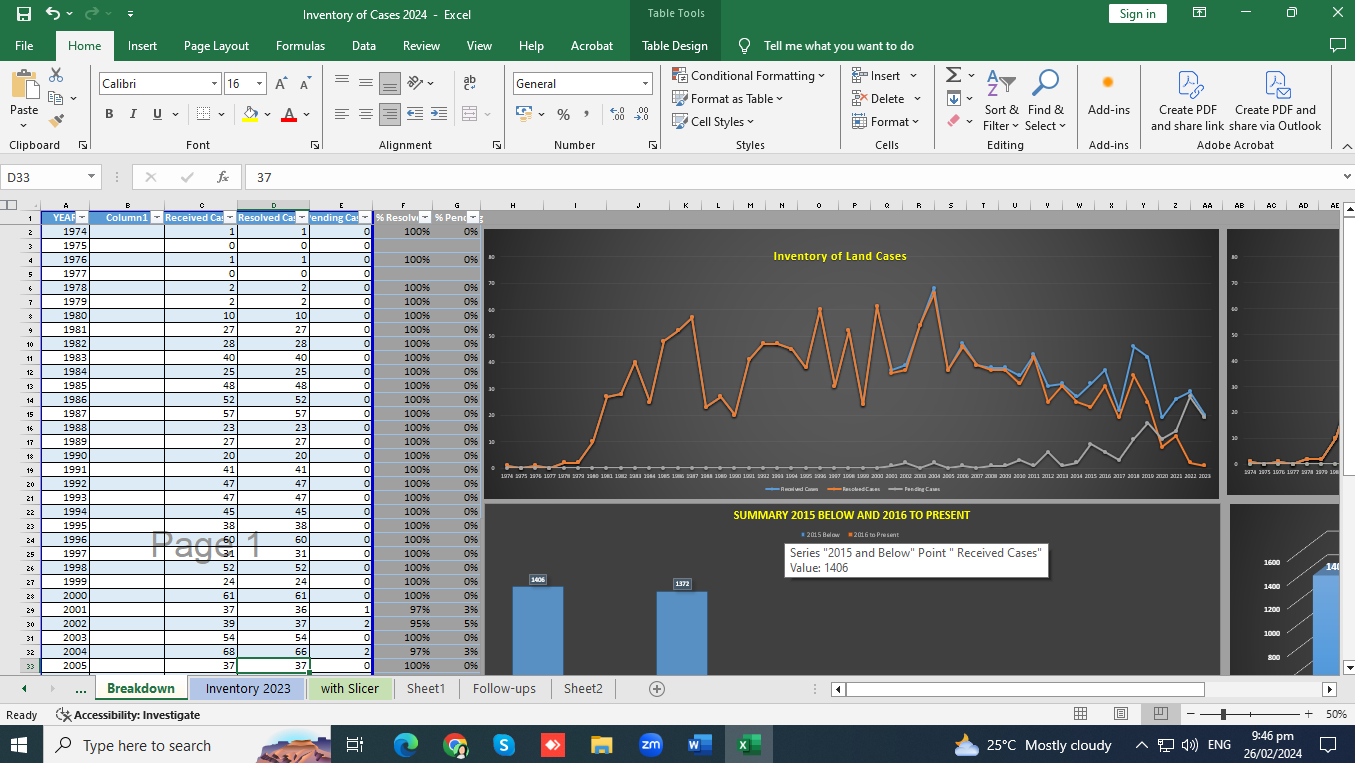Click Accessibility: Investigate in status bar
The width and height of the screenshot is (1355, 763).
click(128, 715)
